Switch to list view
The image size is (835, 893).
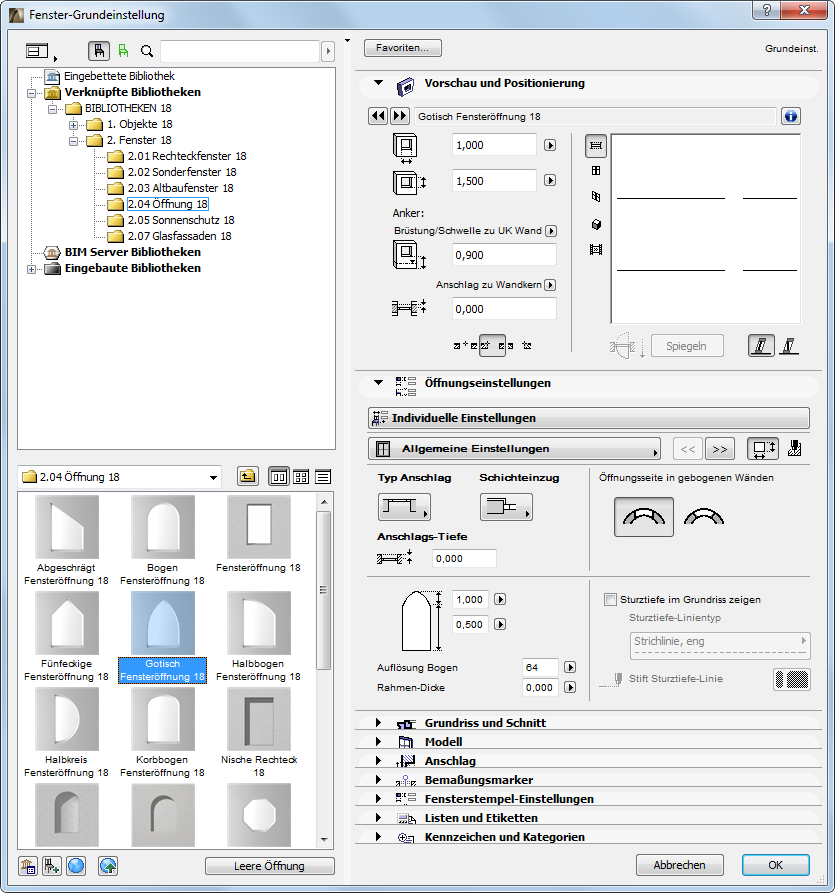[x=323, y=477]
